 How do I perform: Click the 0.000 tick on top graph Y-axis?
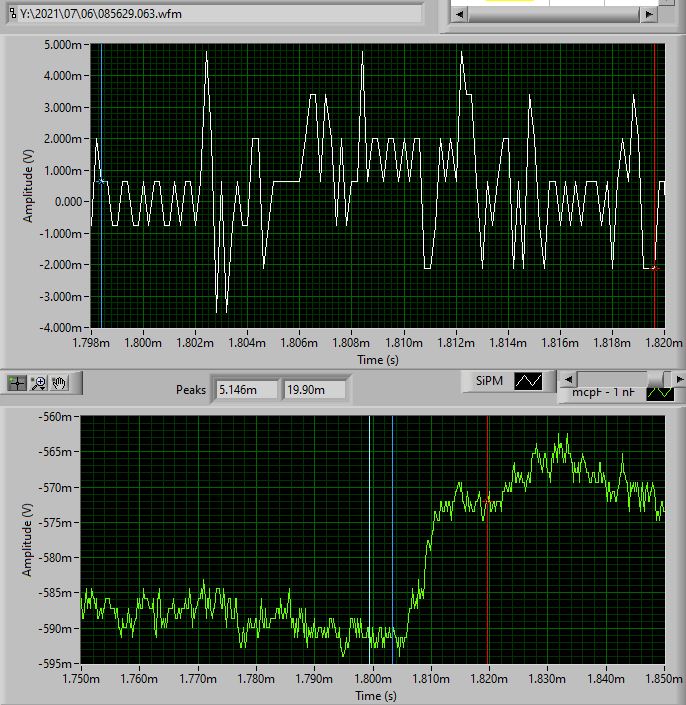[68, 202]
